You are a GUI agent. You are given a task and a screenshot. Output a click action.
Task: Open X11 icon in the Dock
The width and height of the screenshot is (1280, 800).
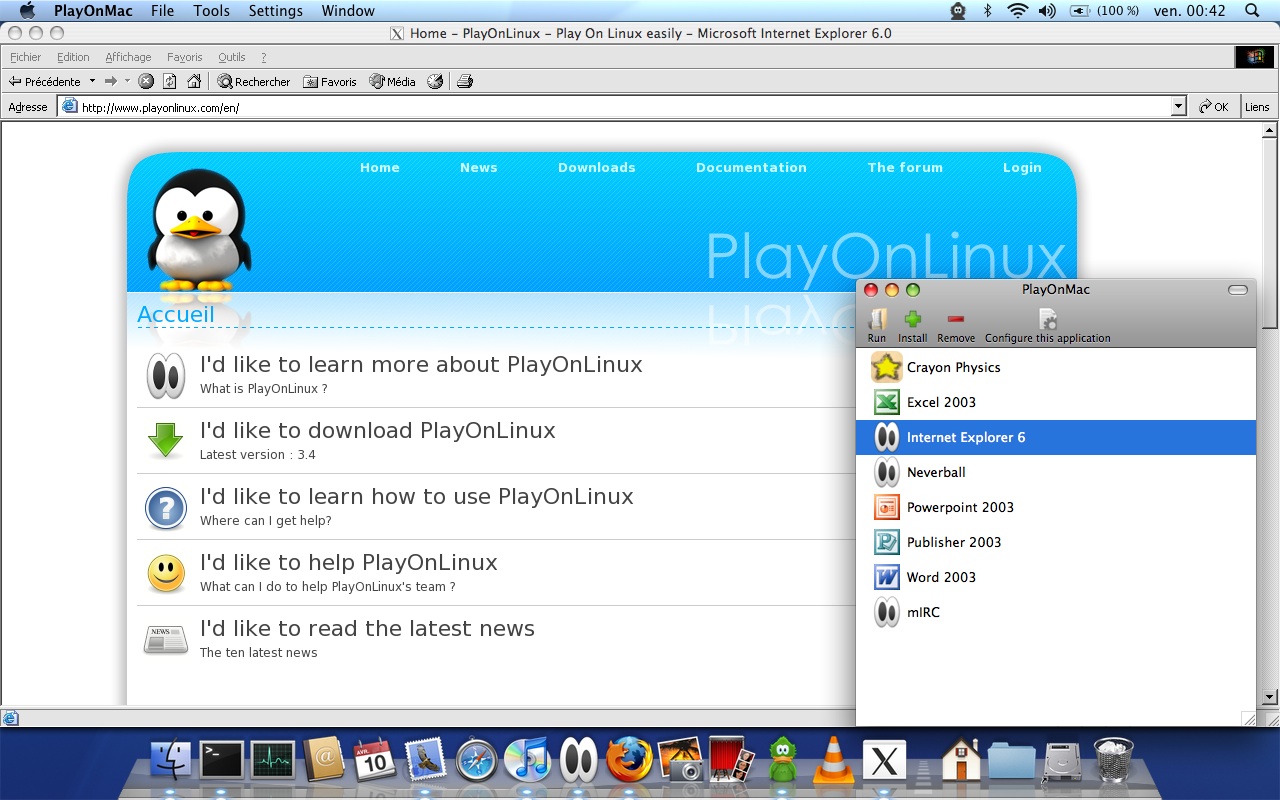click(884, 762)
